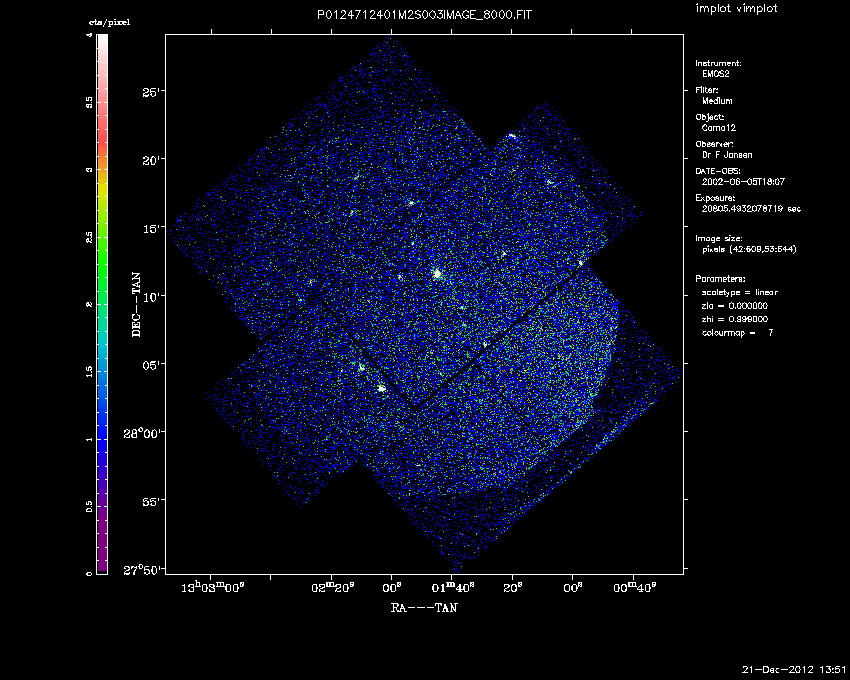Click the colour bar tick labelled 4
Screen dimensions: 850x680
click(89, 35)
